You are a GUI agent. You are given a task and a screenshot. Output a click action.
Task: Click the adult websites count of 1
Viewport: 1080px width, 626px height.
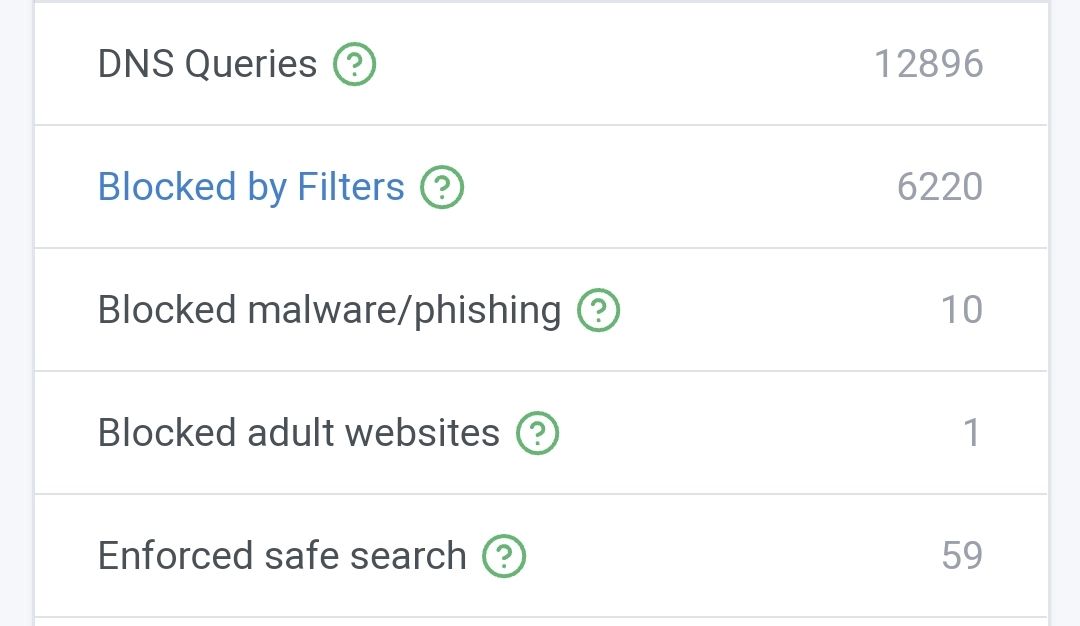(971, 433)
